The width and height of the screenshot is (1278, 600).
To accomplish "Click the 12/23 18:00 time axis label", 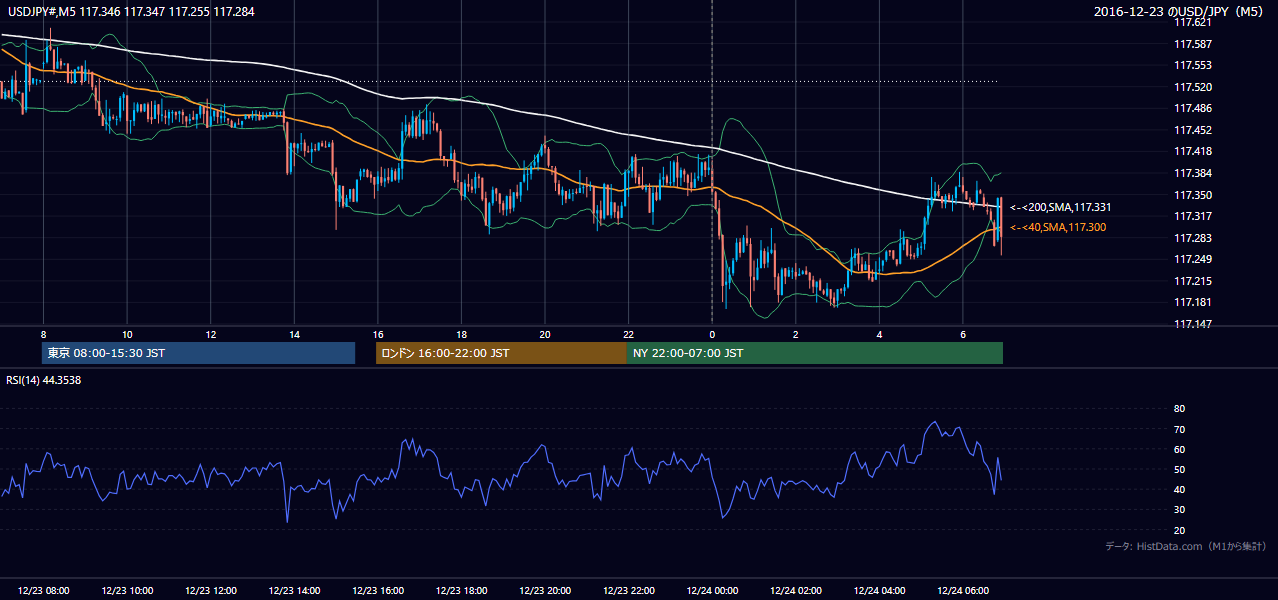I will 461,591.
